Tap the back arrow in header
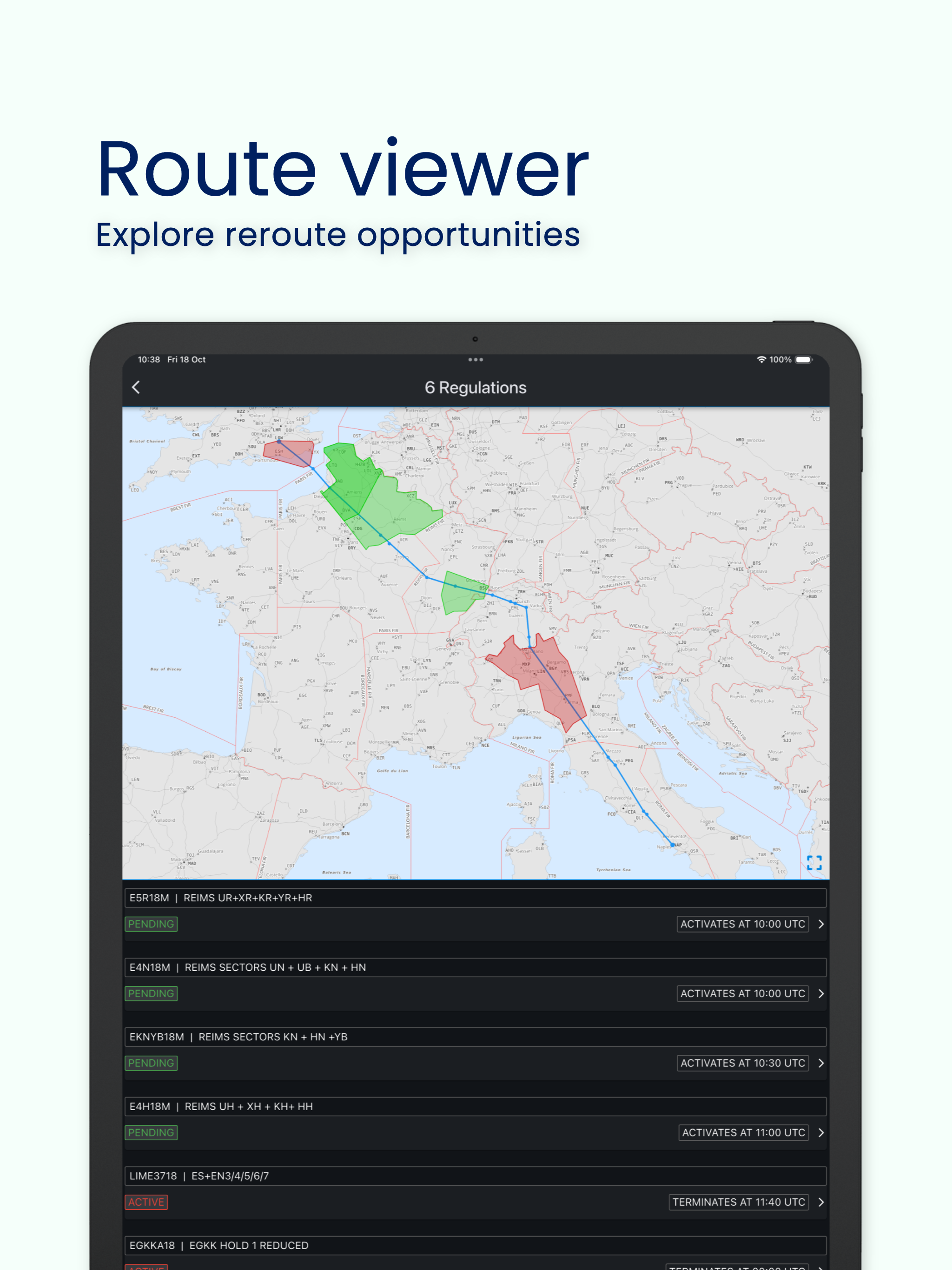 pyautogui.click(x=136, y=388)
